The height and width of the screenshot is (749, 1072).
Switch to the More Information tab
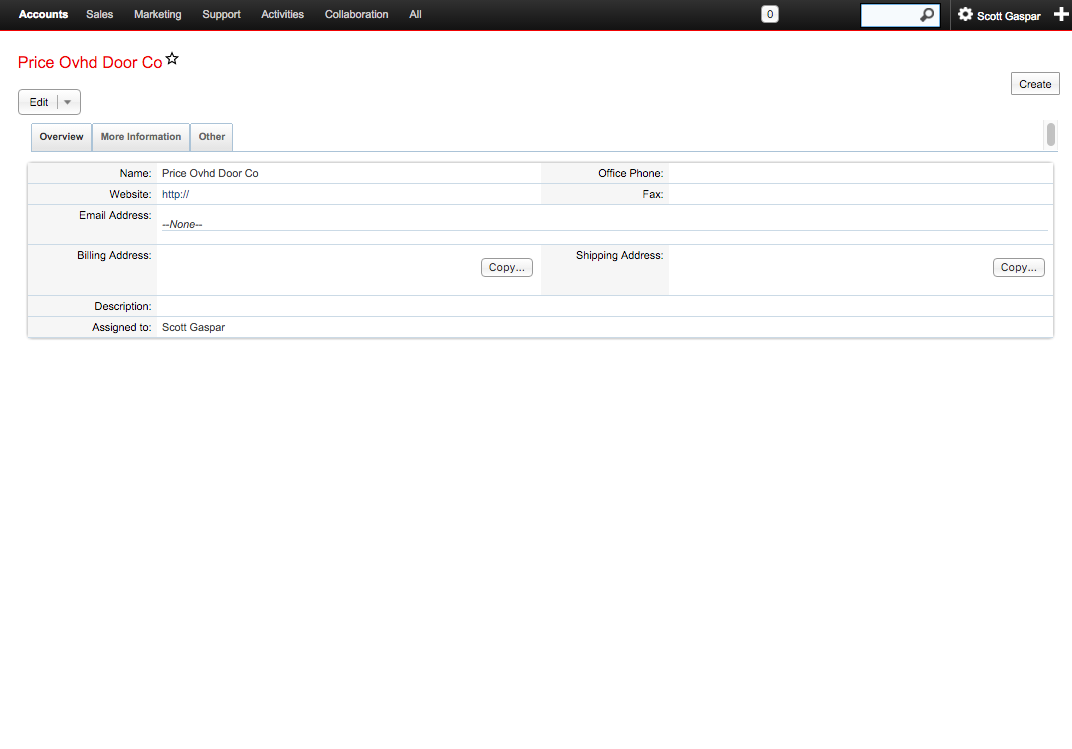tap(141, 137)
